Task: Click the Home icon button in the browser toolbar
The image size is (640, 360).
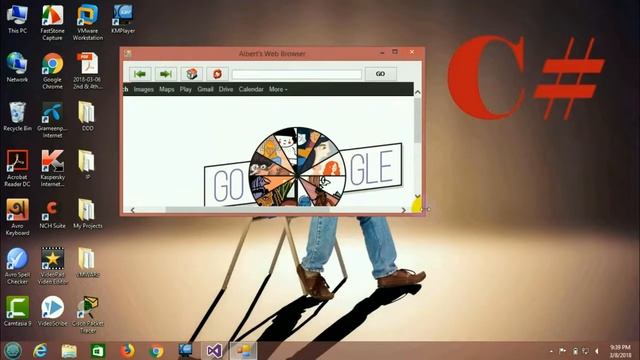Action: [192, 74]
